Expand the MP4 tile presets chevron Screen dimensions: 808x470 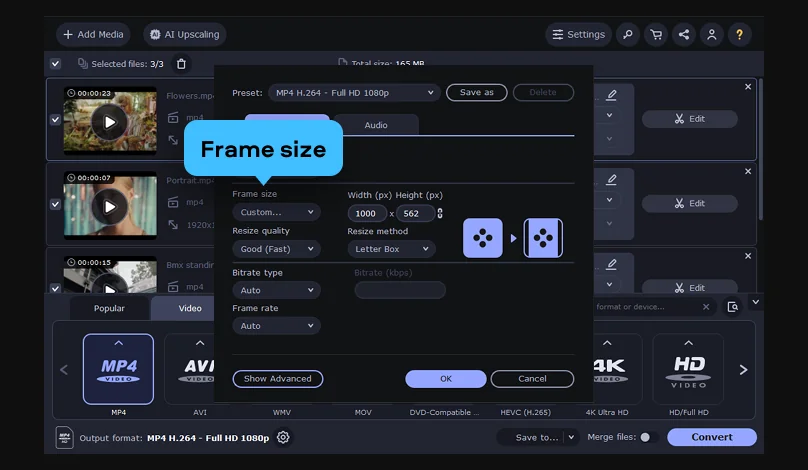[119, 343]
